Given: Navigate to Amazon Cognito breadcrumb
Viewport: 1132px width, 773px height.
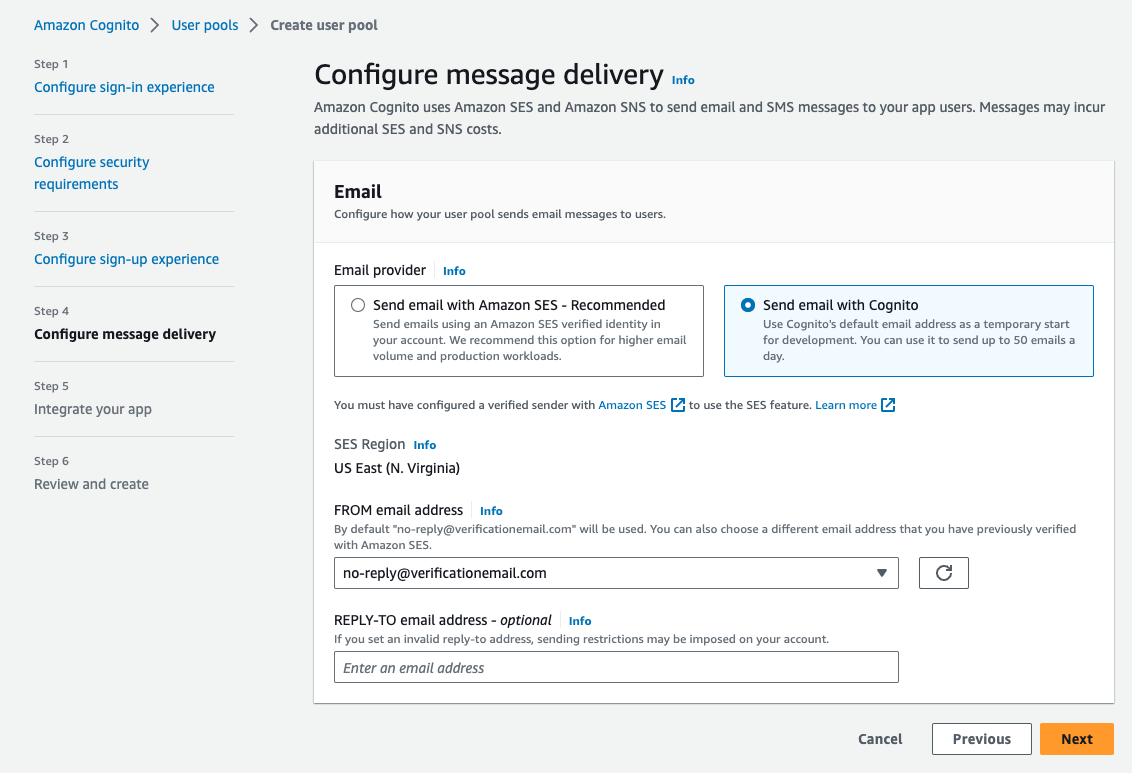Looking at the screenshot, I should (x=87, y=25).
